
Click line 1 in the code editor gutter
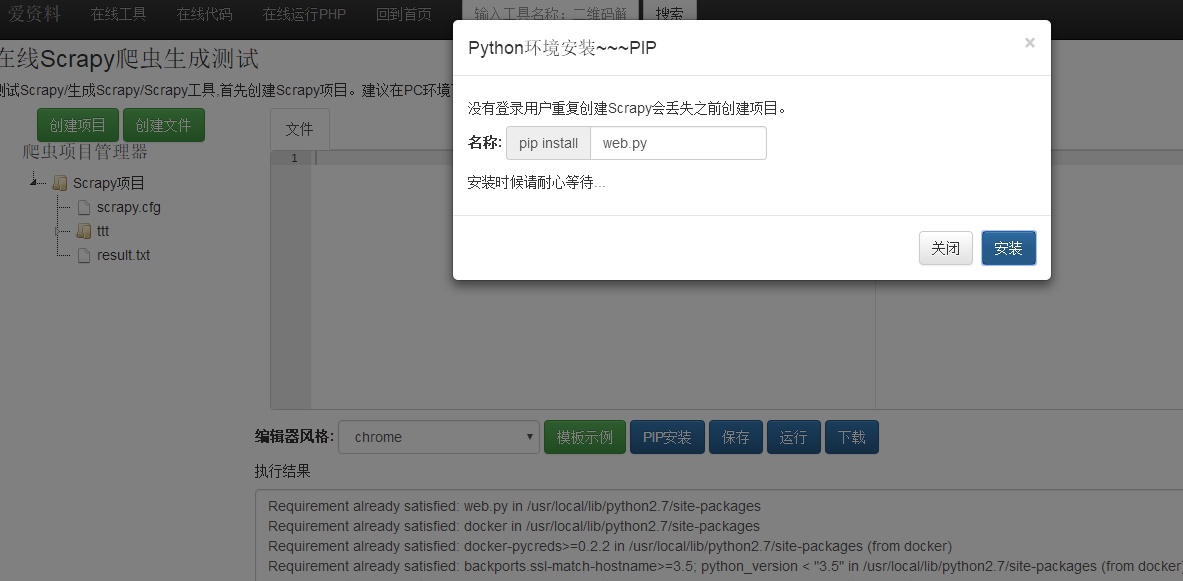[x=294, y=158]
